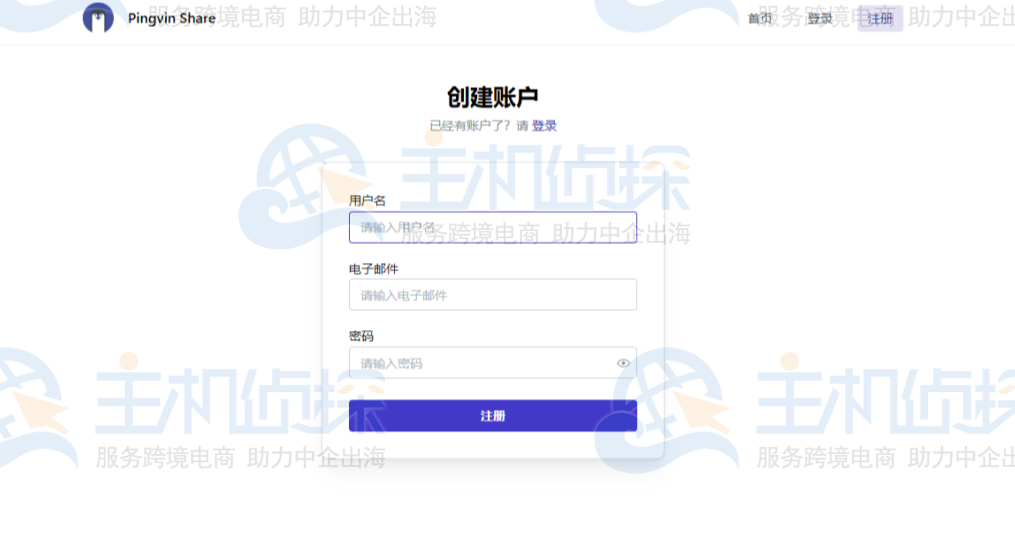Click the 用户名 field label
This screenshot has height=535, width=1015.
click(367, 201)
